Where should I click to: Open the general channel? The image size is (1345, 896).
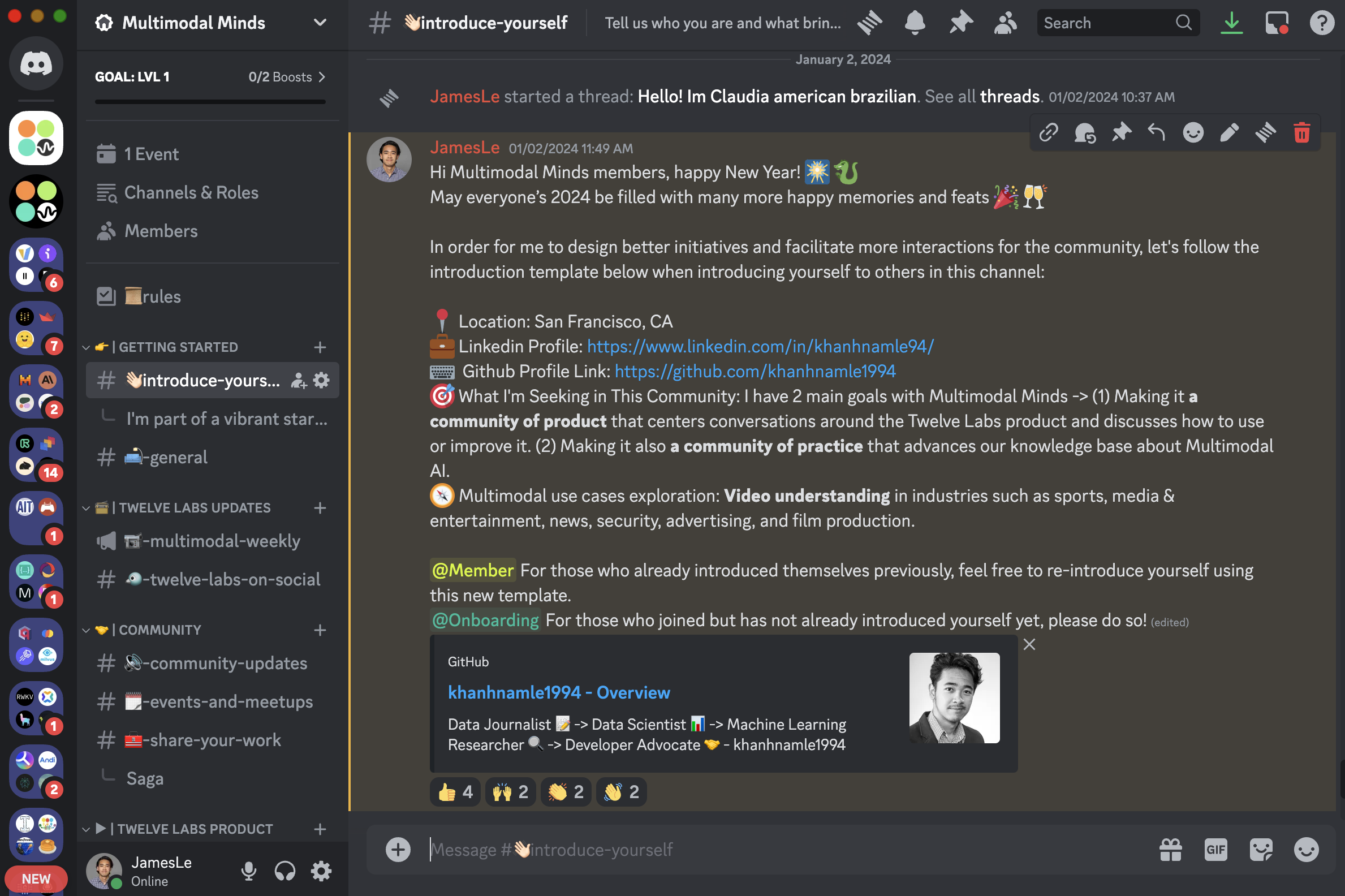tap(178, 457)
